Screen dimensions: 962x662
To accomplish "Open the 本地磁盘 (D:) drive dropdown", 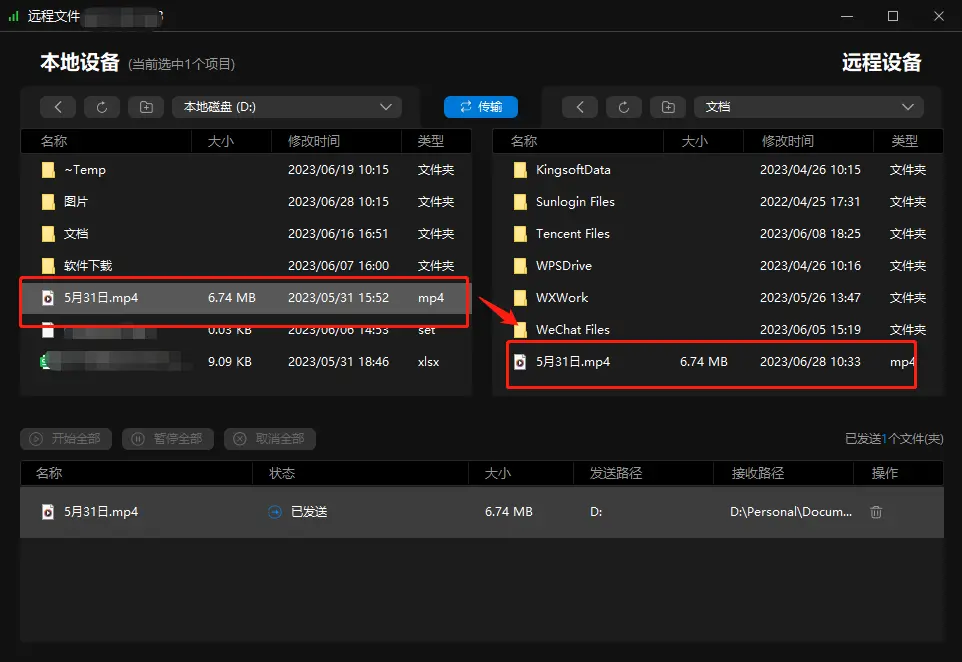I will click(x=287, y=107).
